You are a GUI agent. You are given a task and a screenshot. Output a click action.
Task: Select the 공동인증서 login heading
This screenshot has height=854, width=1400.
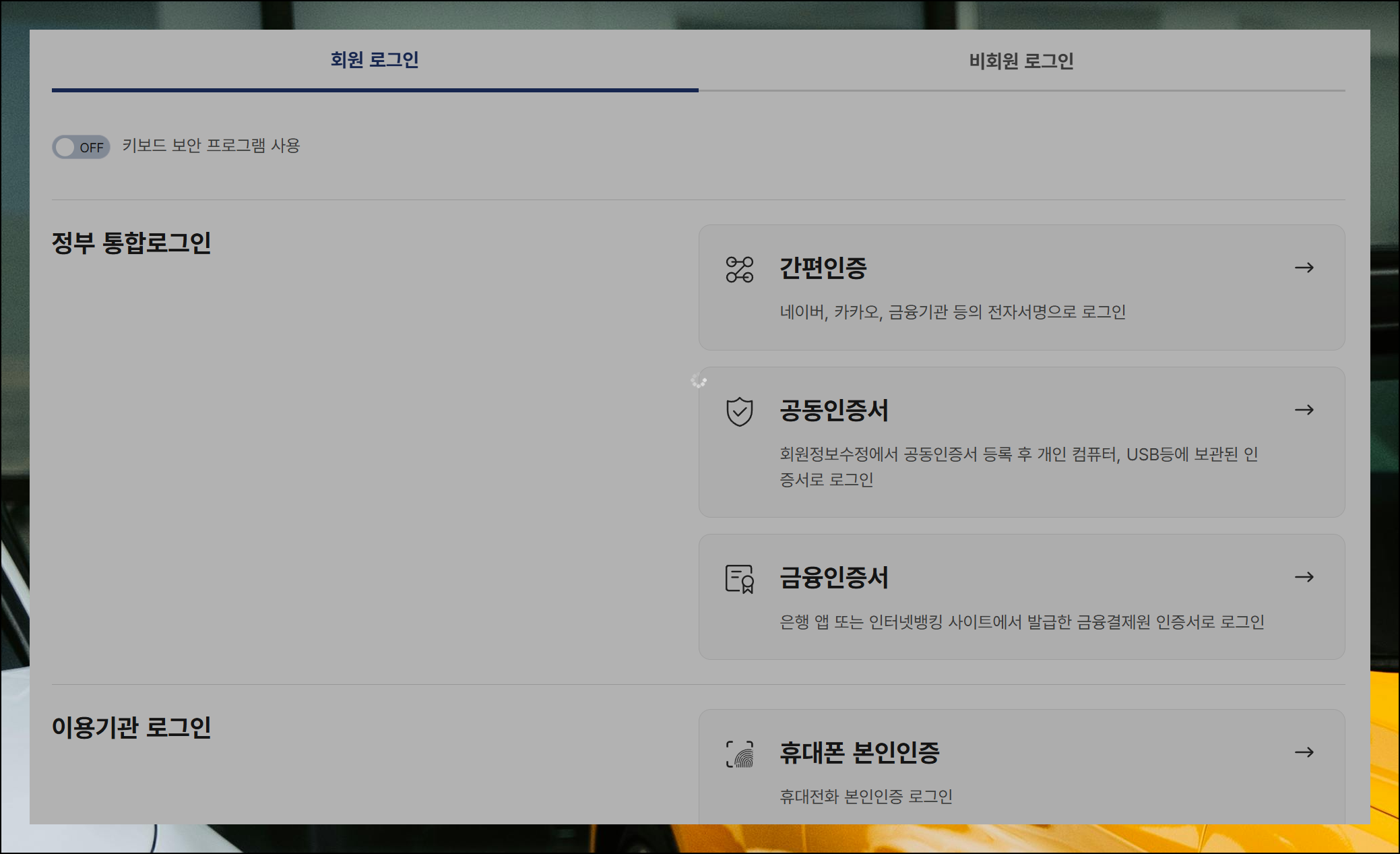[x=833, y=410]
